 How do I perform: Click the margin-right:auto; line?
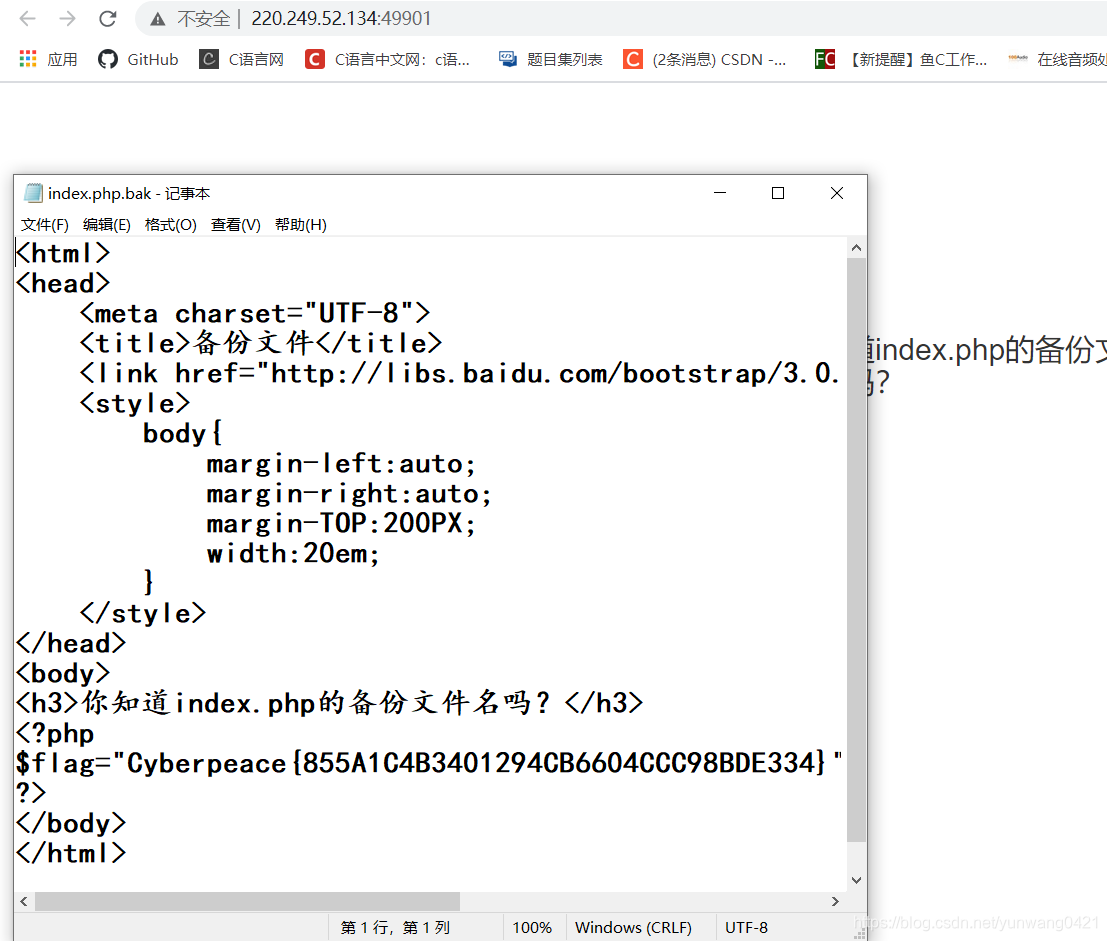point(349,493)
